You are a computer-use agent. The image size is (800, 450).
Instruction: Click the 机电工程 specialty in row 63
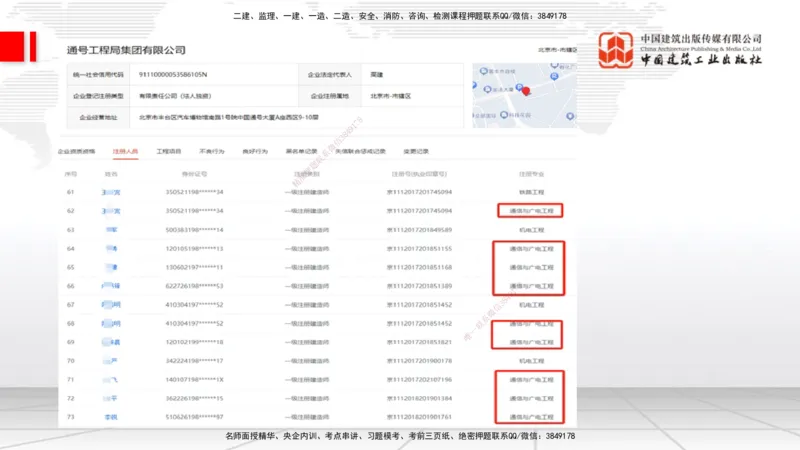(531, 230)
